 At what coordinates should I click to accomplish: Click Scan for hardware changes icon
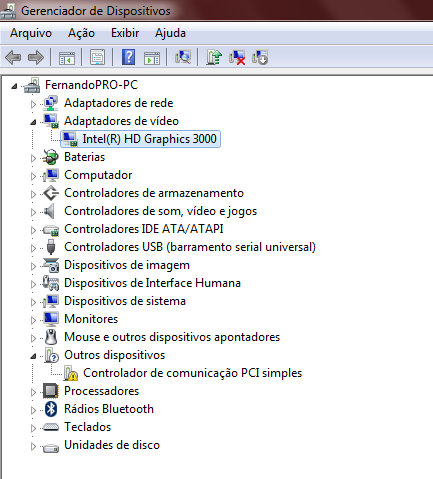pos(183,57)
